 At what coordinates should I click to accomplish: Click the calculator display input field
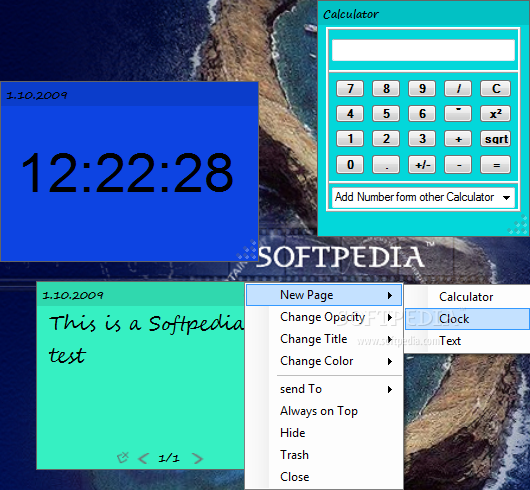[x=423, y=50]
